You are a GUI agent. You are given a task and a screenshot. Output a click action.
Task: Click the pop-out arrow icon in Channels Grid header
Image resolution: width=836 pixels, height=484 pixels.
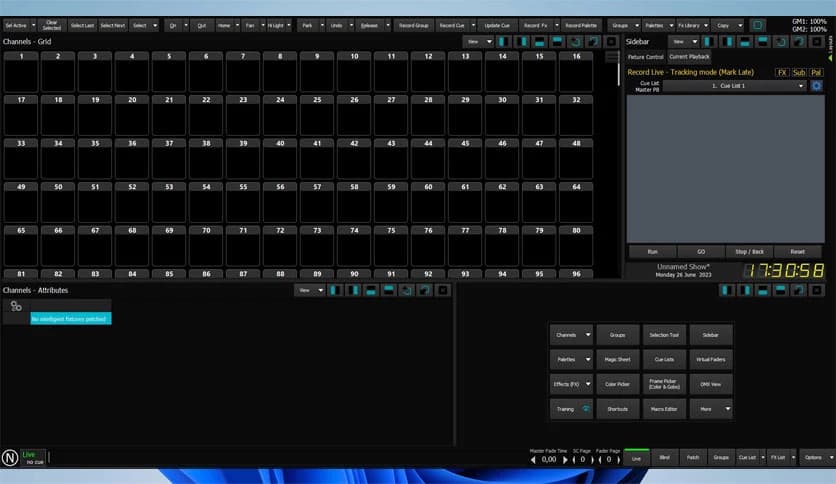click(x=593, y=42)
